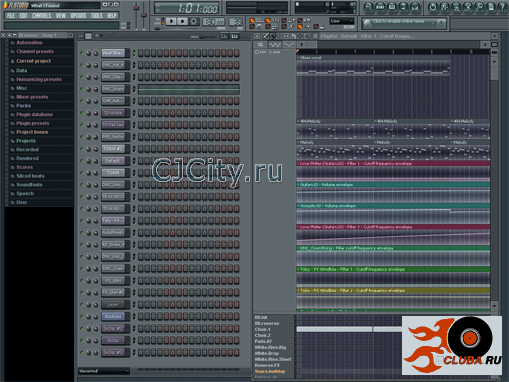Open the DNC_Clap channel button
This screenshot has height=382, width=509.
coord(113,77)
